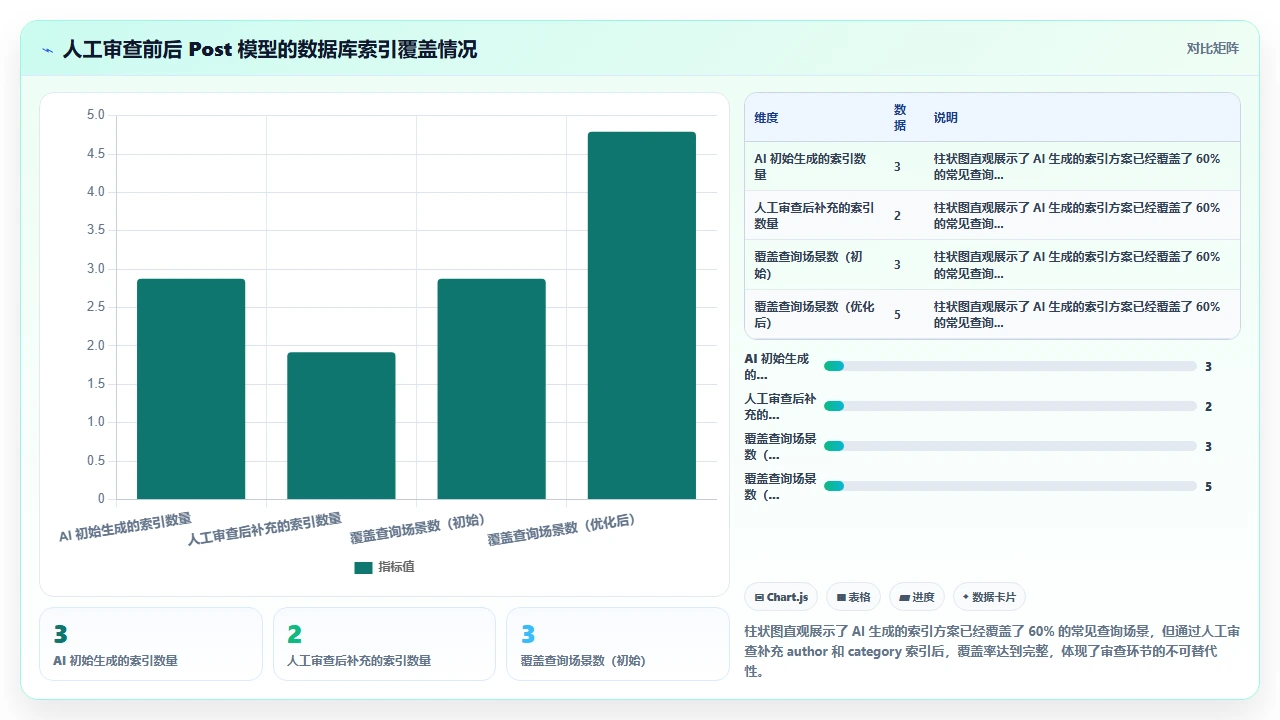1280x720 pixels.
Task: Click table cell 覆盖查询场景数（优化后）
Action: (x=815, y=315)
